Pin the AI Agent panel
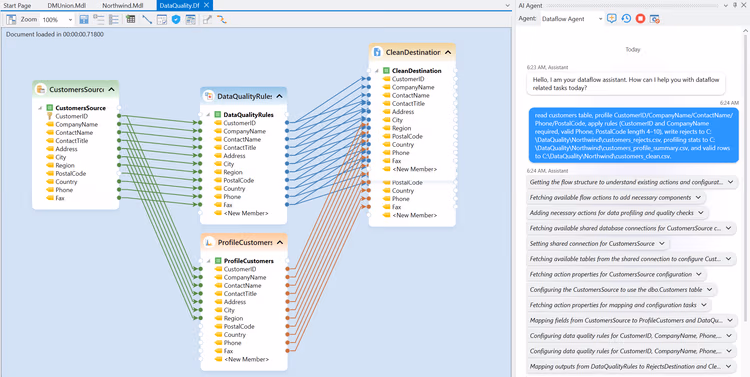The width and height of the screenshot is (750, 377). click(x=735, y=5)
